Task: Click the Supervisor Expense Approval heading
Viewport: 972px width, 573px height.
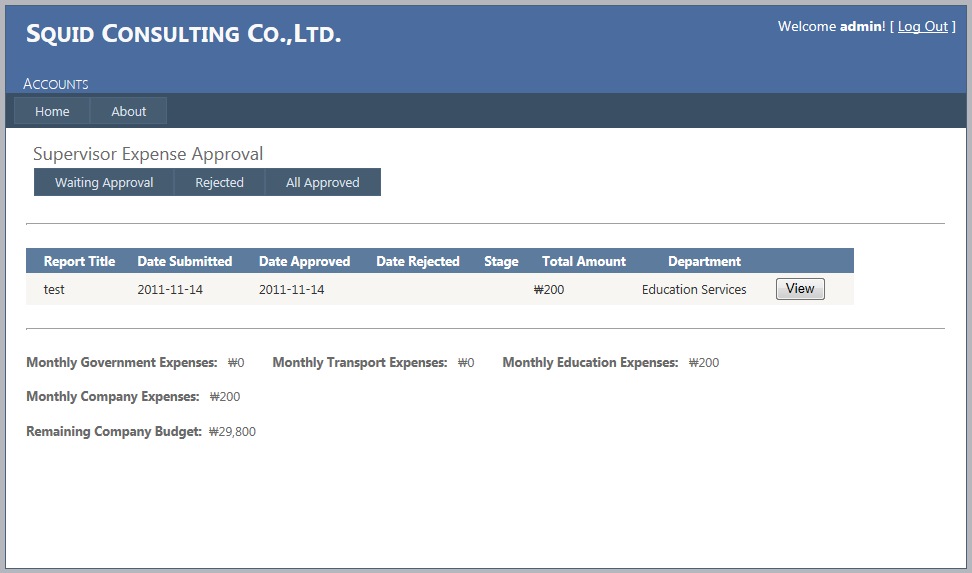Action: pyautogui.click(x=148, y=154)
